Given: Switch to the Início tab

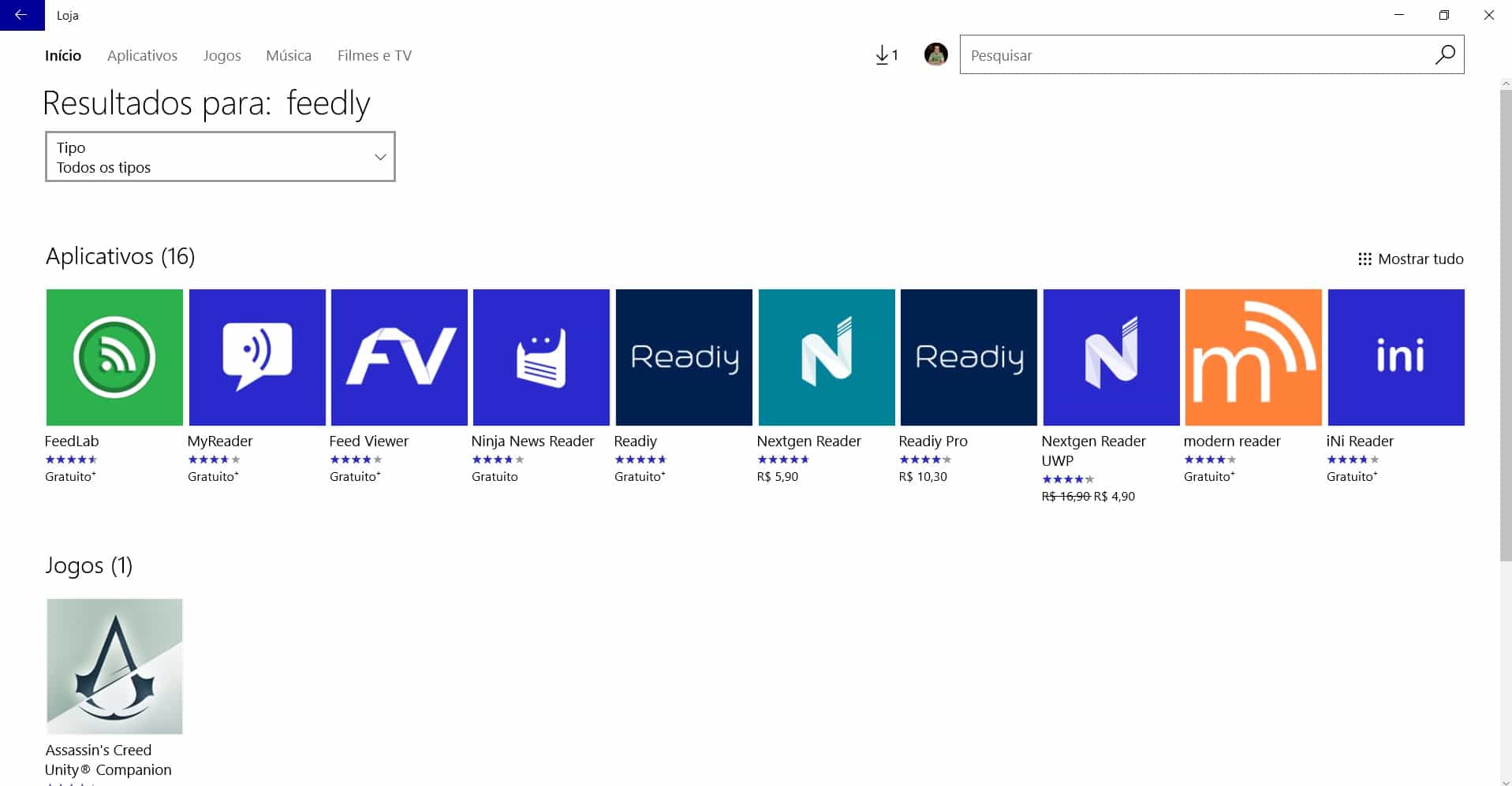Looking at the screenshot, I should click(63, 55).
